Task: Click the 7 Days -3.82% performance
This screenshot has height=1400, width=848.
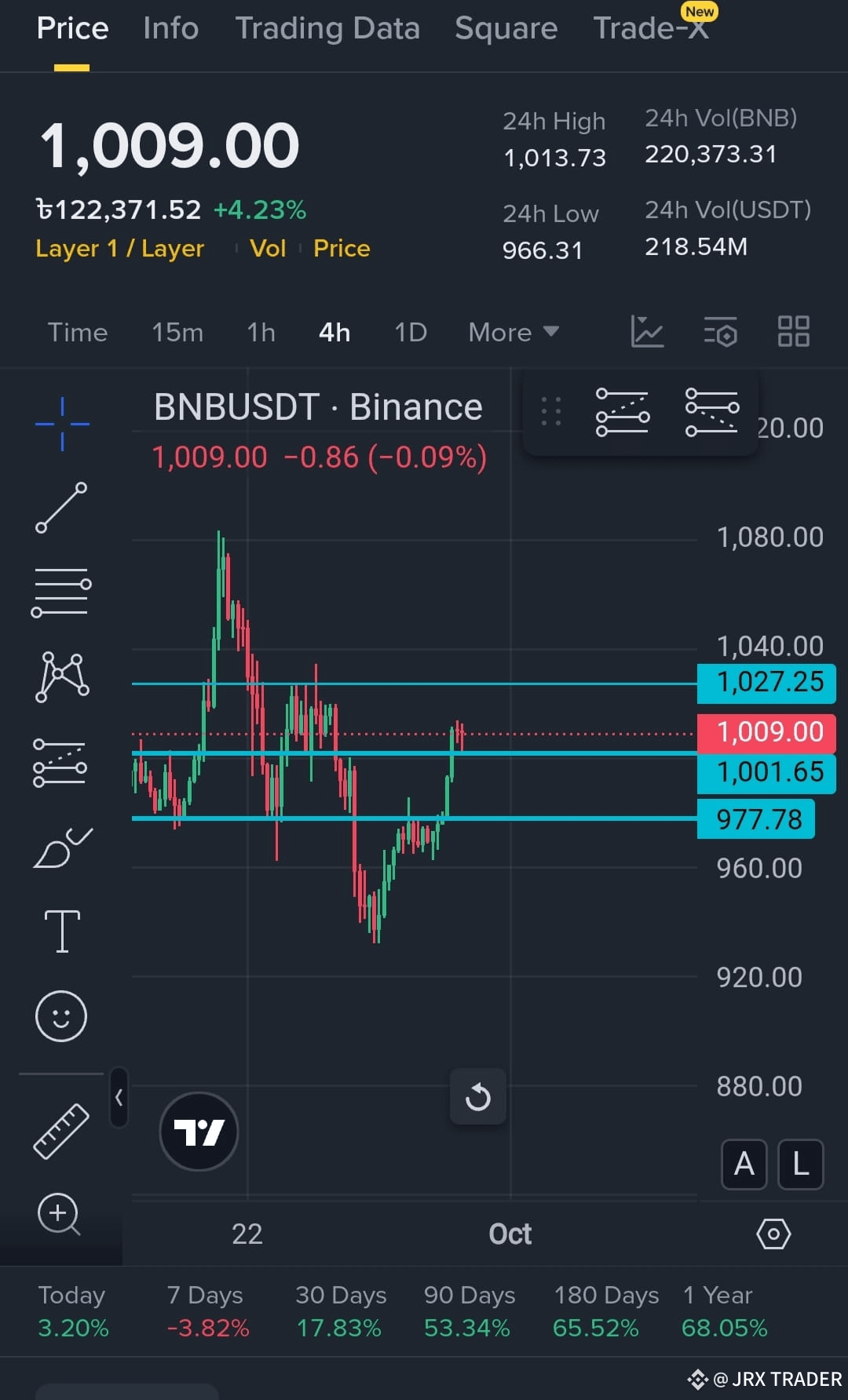Action: pos(207,1311)
